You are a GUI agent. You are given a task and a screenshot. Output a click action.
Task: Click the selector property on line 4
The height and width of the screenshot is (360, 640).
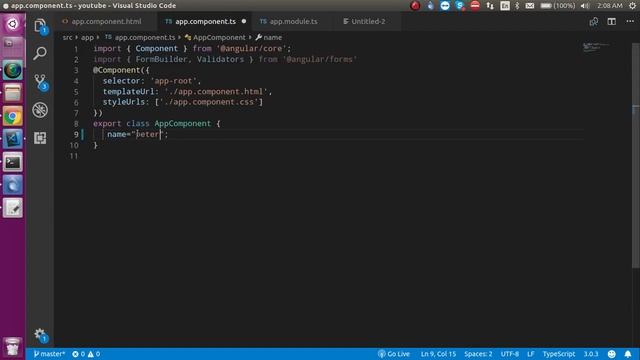click(121, 81)
